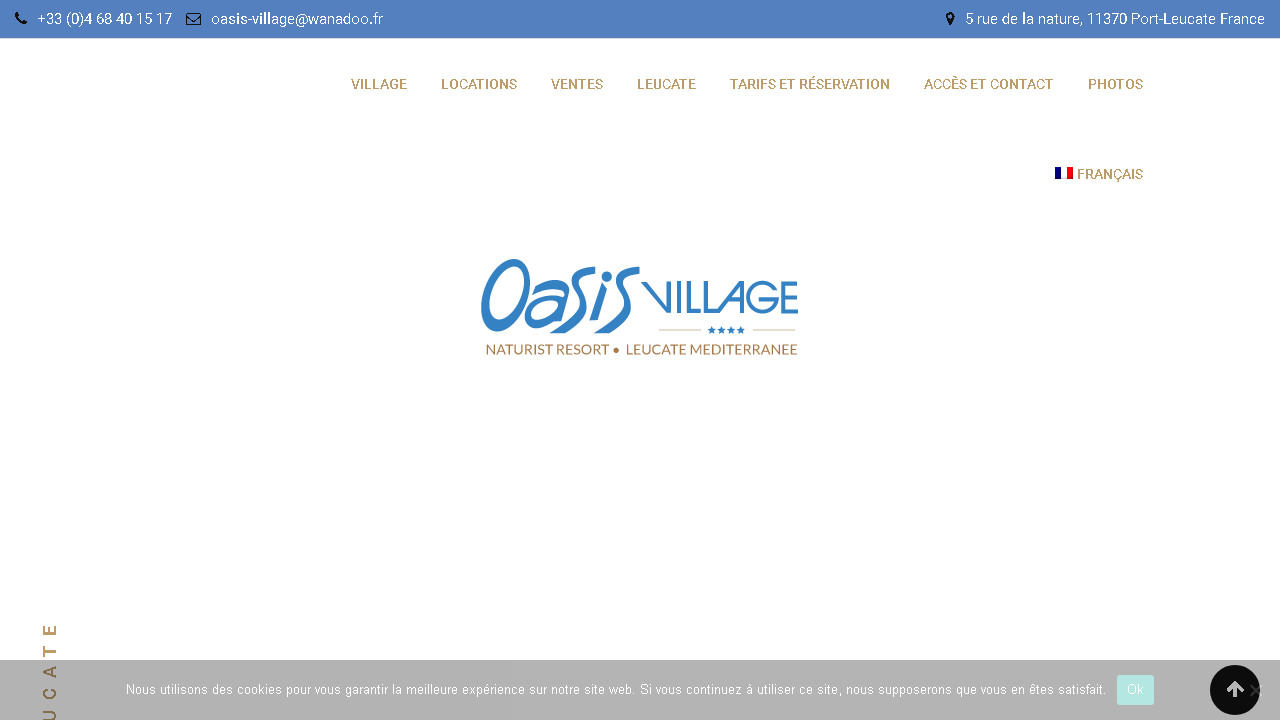Click the cookie notice message text
The image size is (1280, 720).
pyautogui.click(x=616, y=690)
